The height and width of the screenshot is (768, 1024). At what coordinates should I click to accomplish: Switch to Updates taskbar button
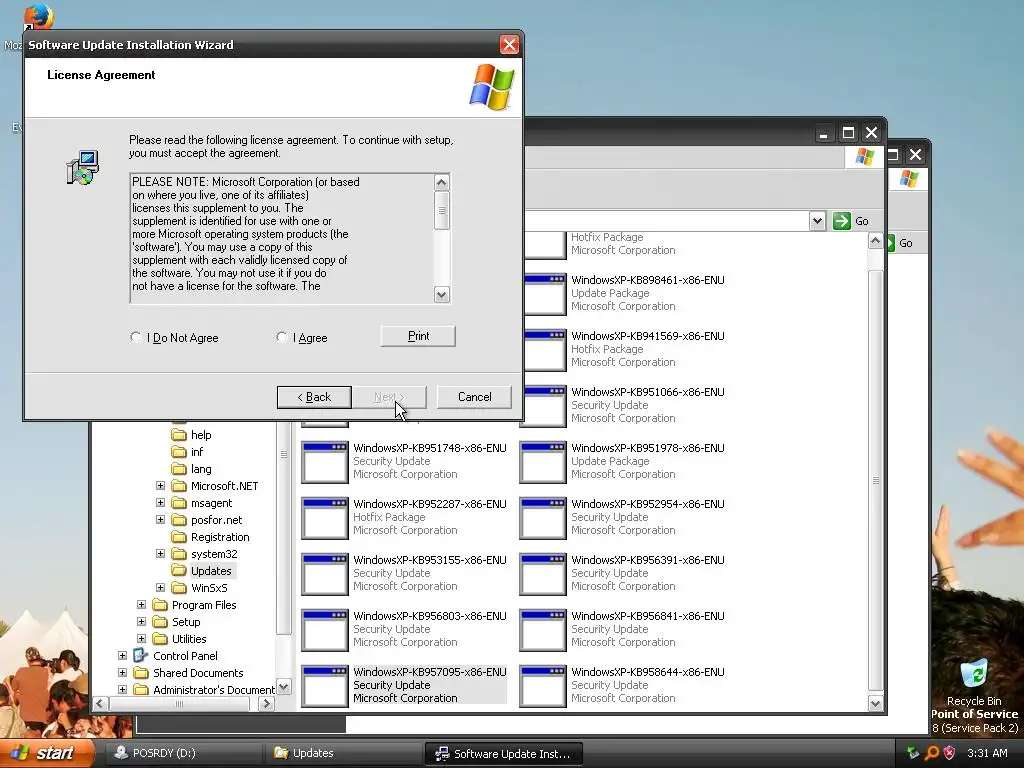pos(342,753)
